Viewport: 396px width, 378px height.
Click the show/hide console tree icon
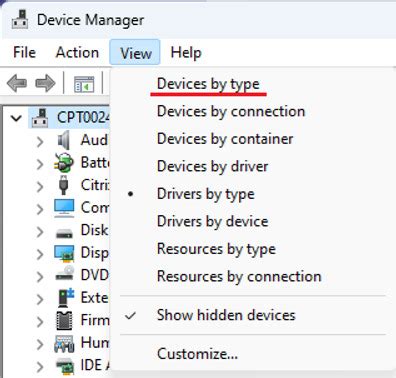coord(84,84)
